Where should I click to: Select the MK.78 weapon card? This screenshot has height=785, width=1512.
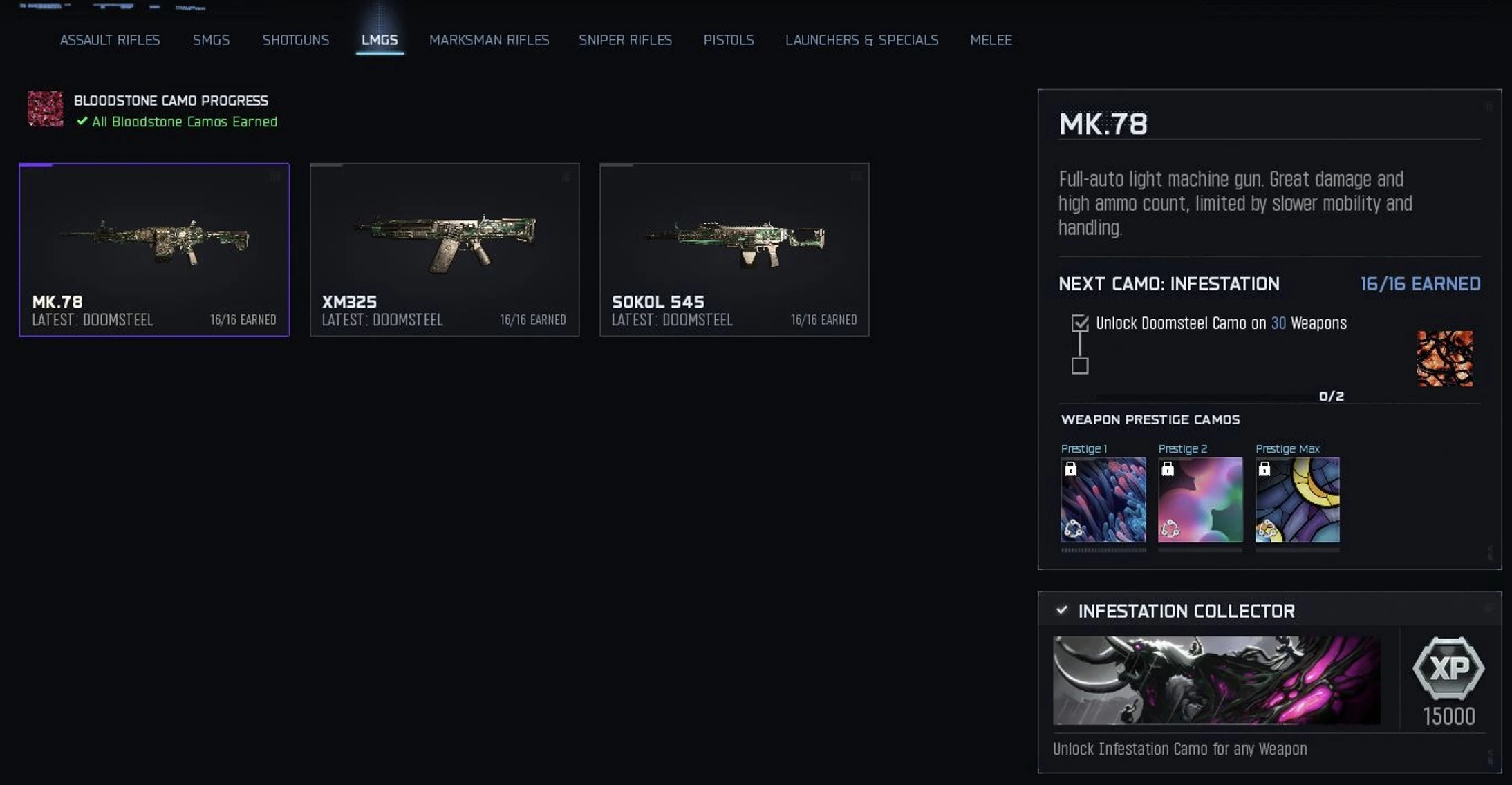tap(154, 250)
